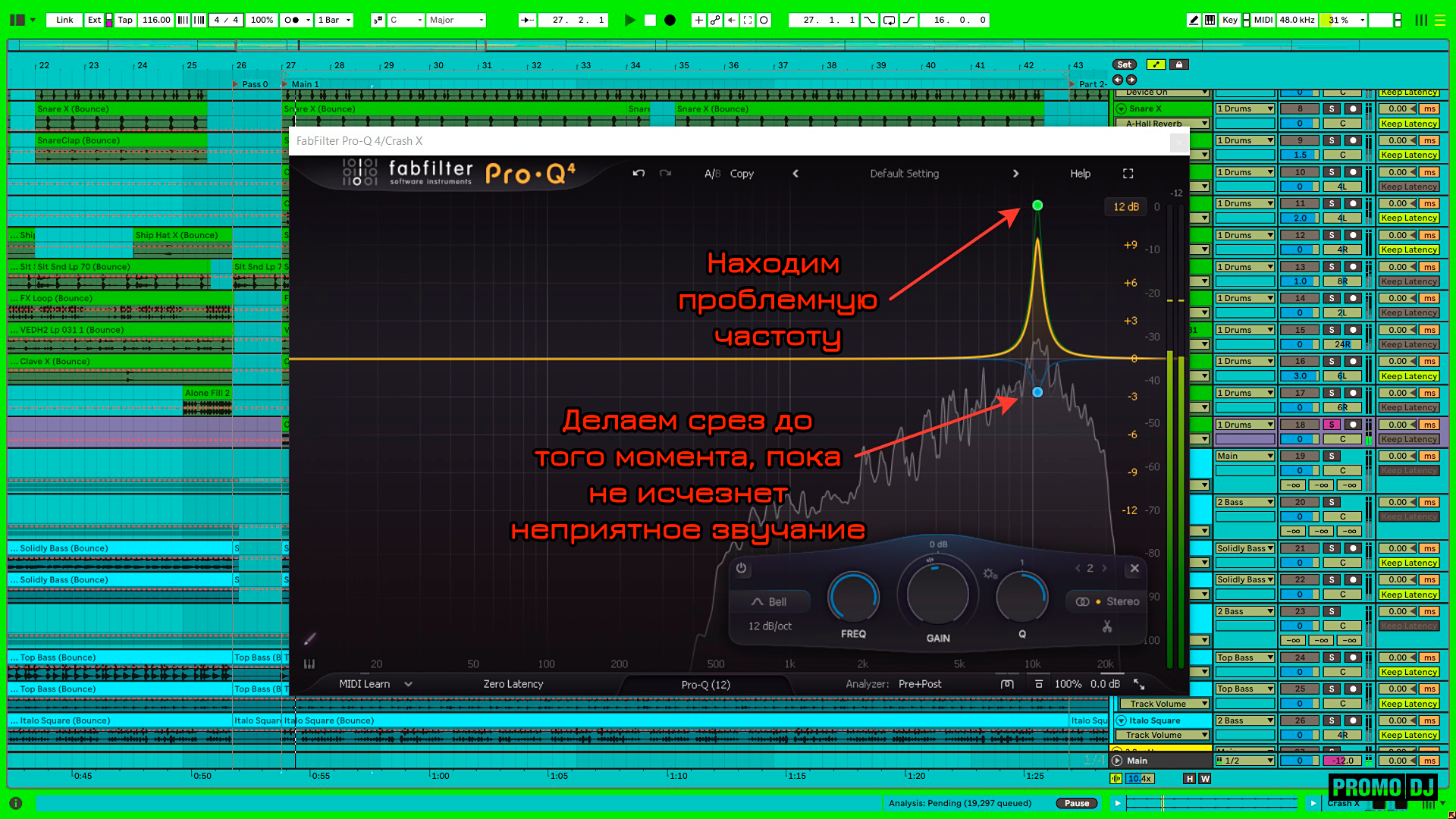Click the band split scissors icon
Screen dimensions: 1456x819
[x=1106, y=626]
